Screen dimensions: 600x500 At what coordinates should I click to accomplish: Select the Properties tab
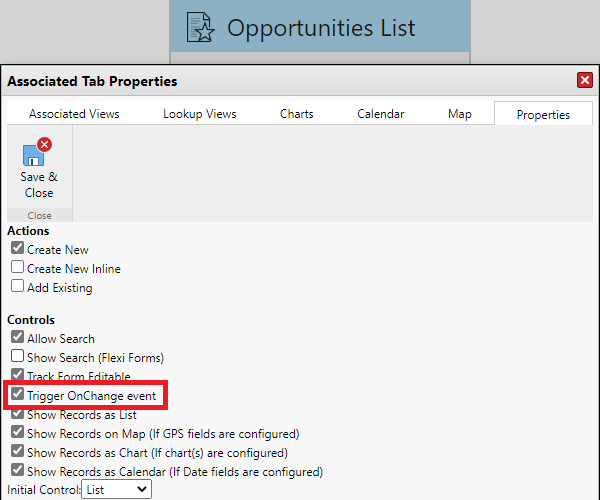[x=543, y=115]
